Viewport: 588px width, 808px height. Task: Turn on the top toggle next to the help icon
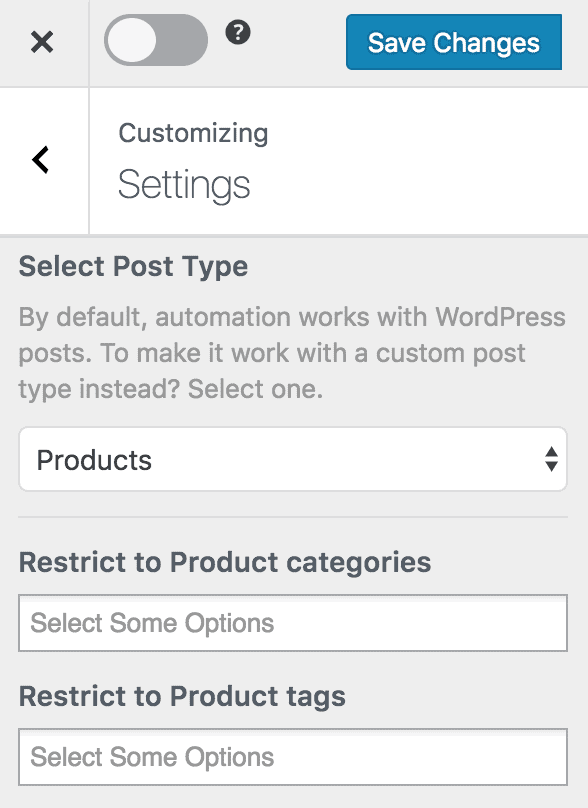point(156,42)
